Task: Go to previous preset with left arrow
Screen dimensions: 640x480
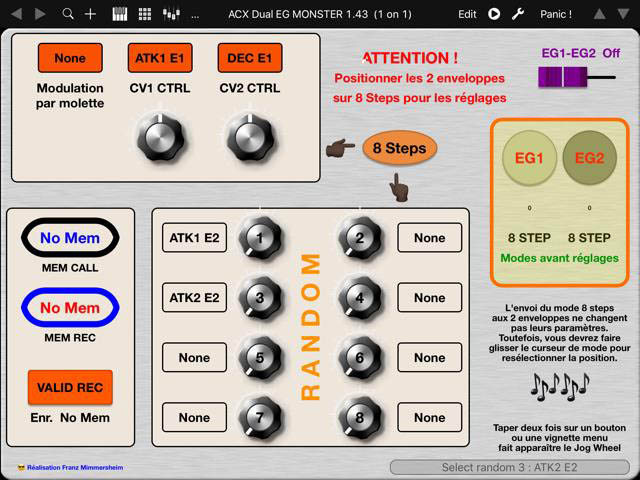Action: [x=16, y=14]
